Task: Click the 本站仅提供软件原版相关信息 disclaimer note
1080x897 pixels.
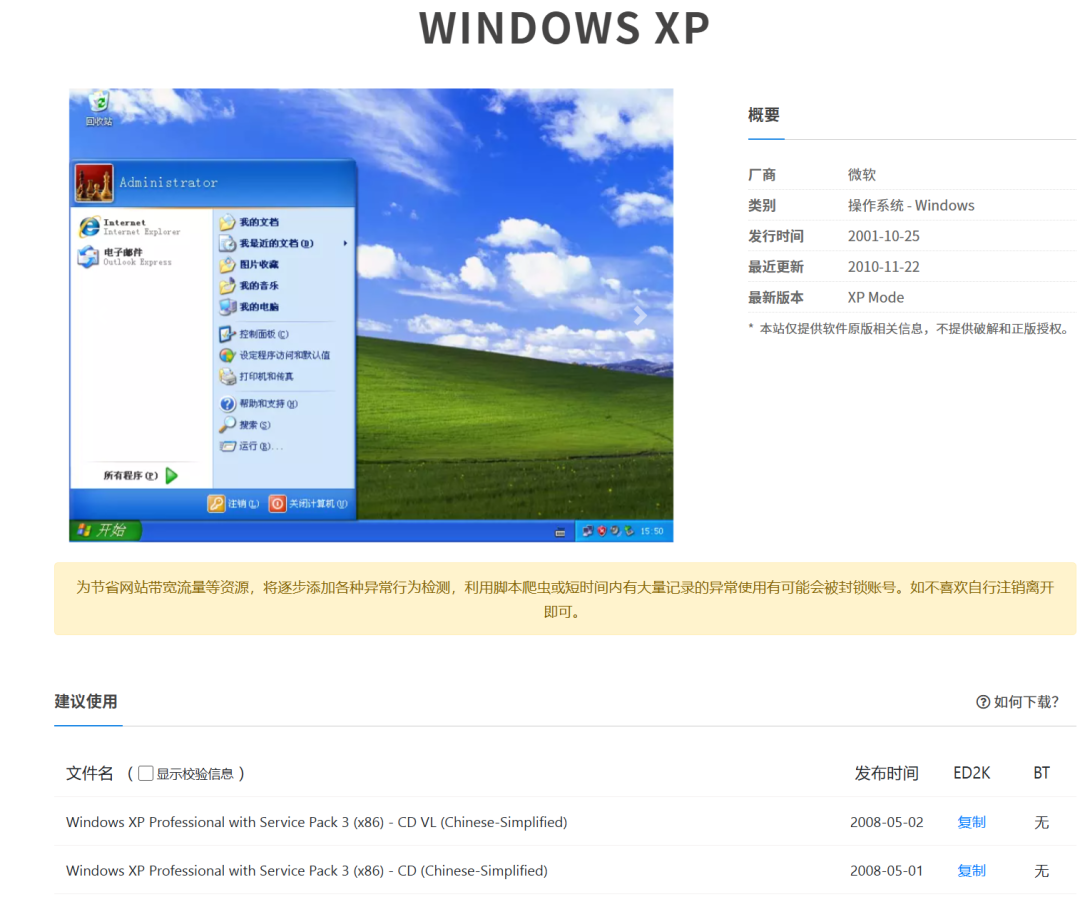Action: [910, 329]
